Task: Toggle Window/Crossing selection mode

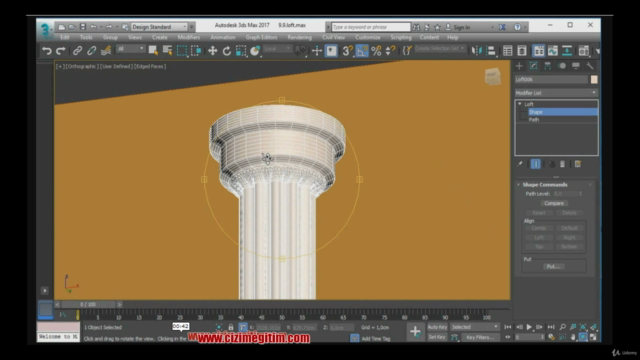Action: tap(196, 51)
